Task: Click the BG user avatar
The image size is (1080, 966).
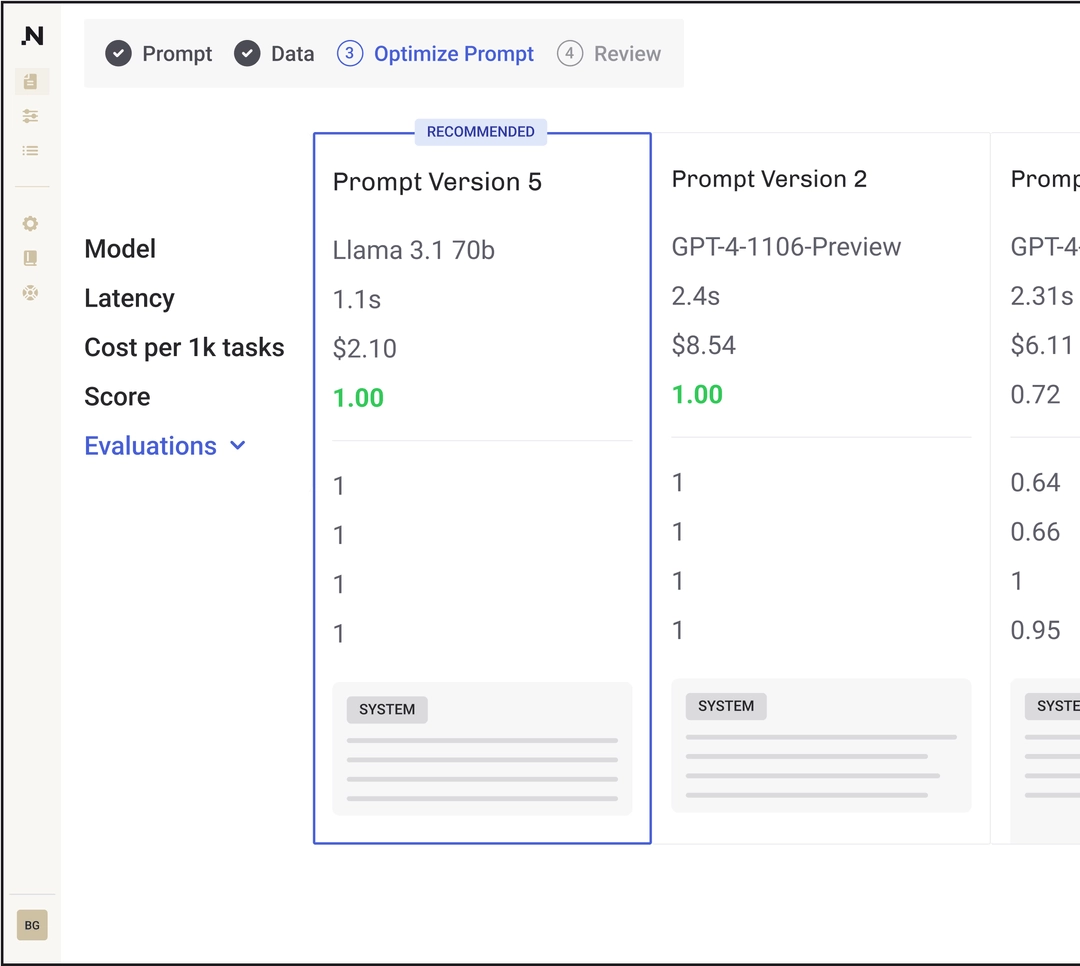Action: (32, 925)
